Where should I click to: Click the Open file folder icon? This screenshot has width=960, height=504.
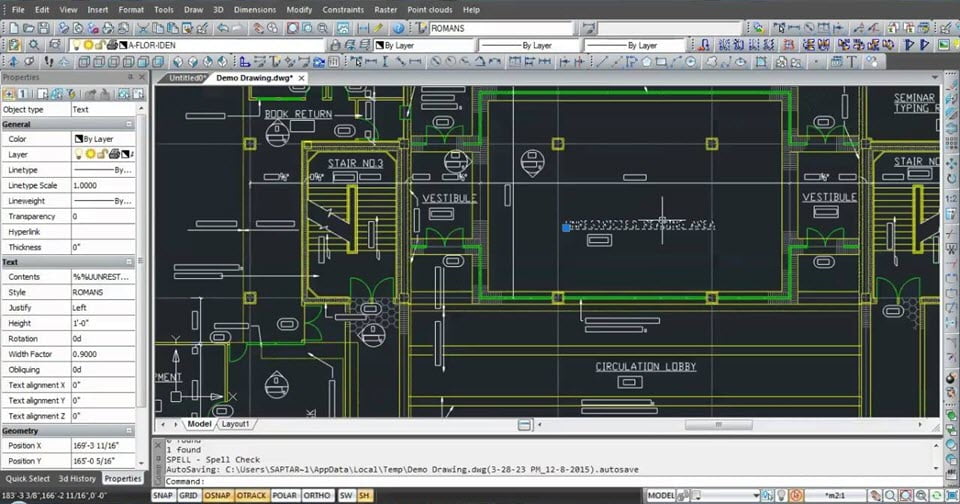point(29,28)
